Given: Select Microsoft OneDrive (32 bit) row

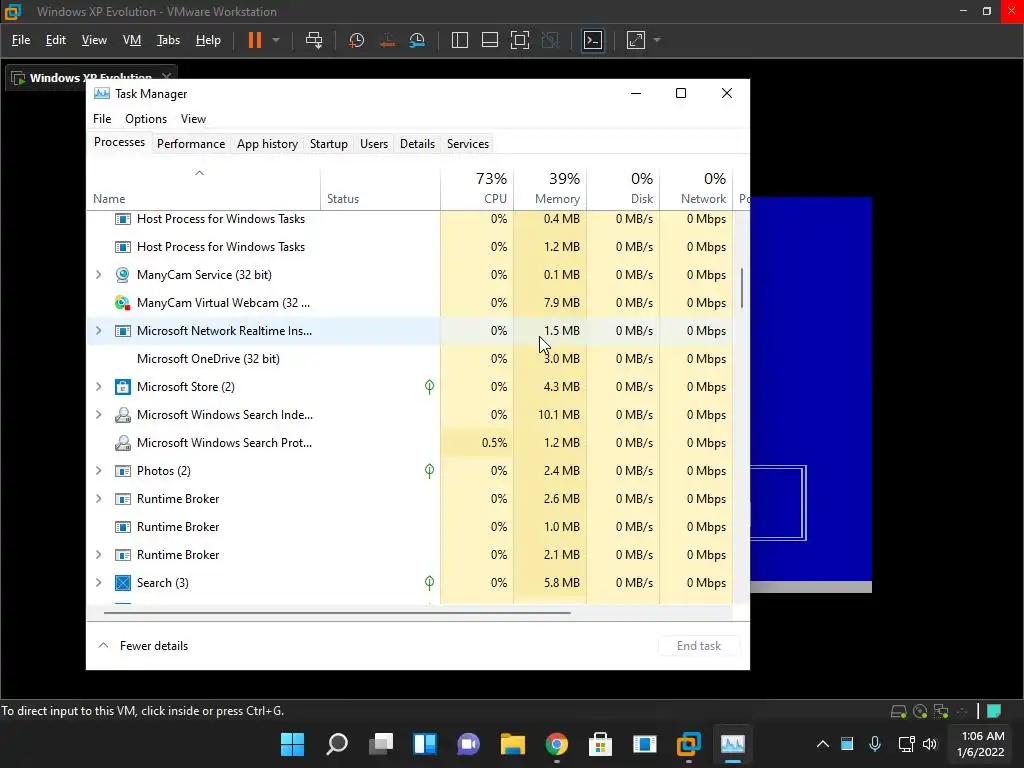Looking at the screenshot, I should pyautogui.click(x=409, y=359).
